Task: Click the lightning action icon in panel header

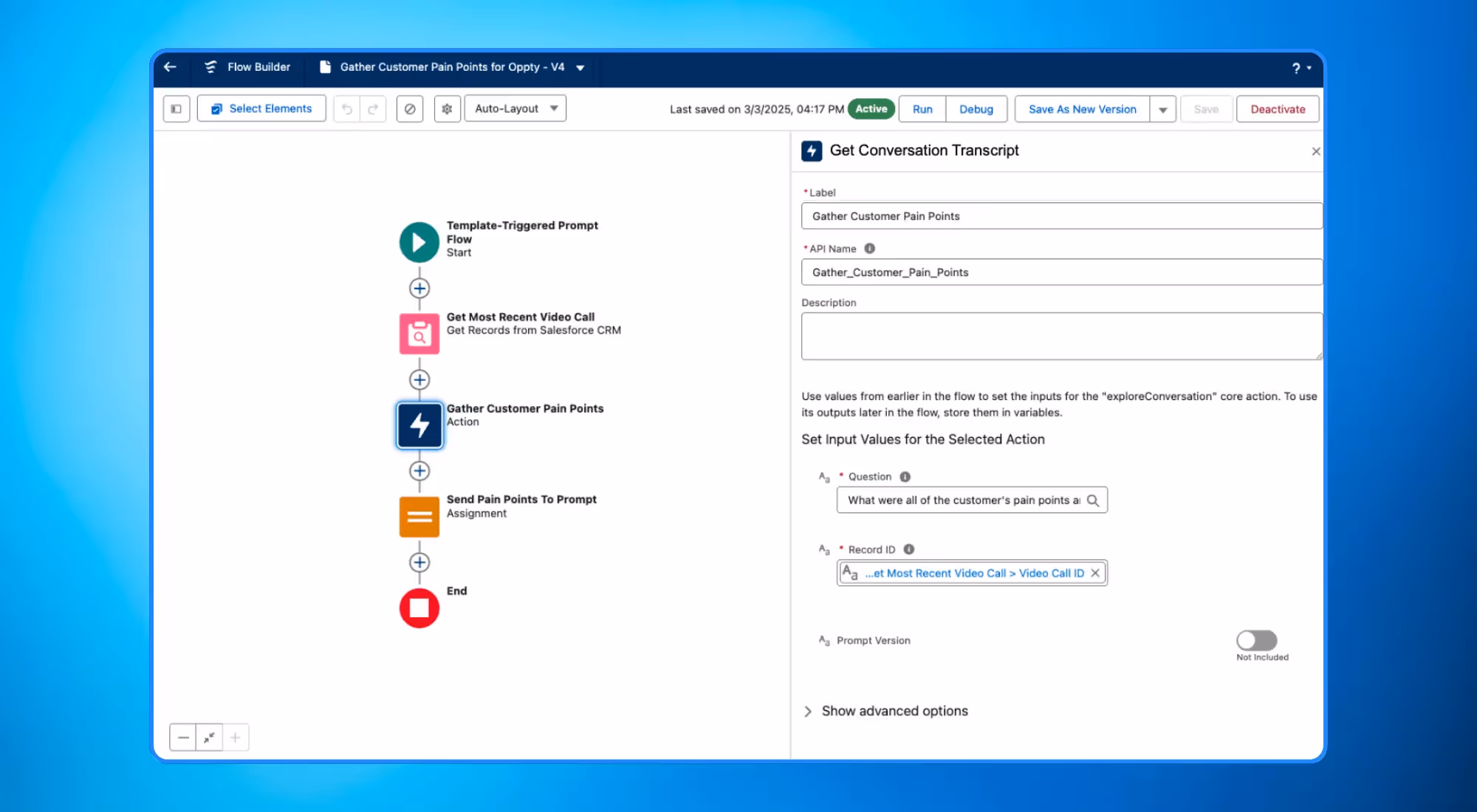Action: (812, 151)
